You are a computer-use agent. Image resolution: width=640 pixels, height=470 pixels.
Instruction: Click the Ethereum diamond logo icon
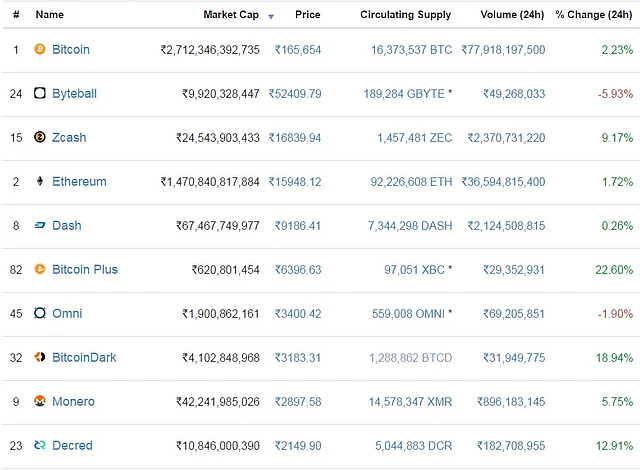pyautogui.click(x=40, y=181)
